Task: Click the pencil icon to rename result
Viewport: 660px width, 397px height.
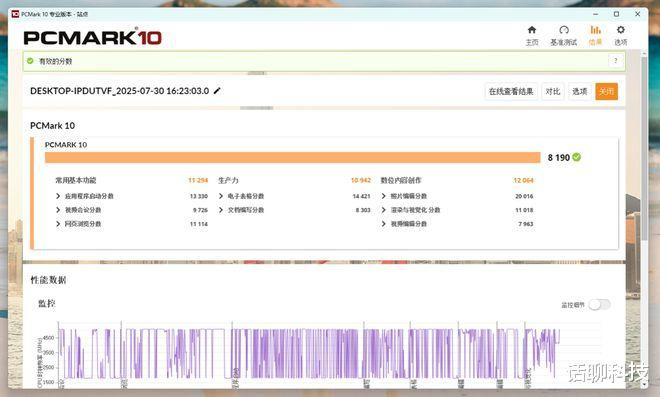Action: [x=217, y=91]
